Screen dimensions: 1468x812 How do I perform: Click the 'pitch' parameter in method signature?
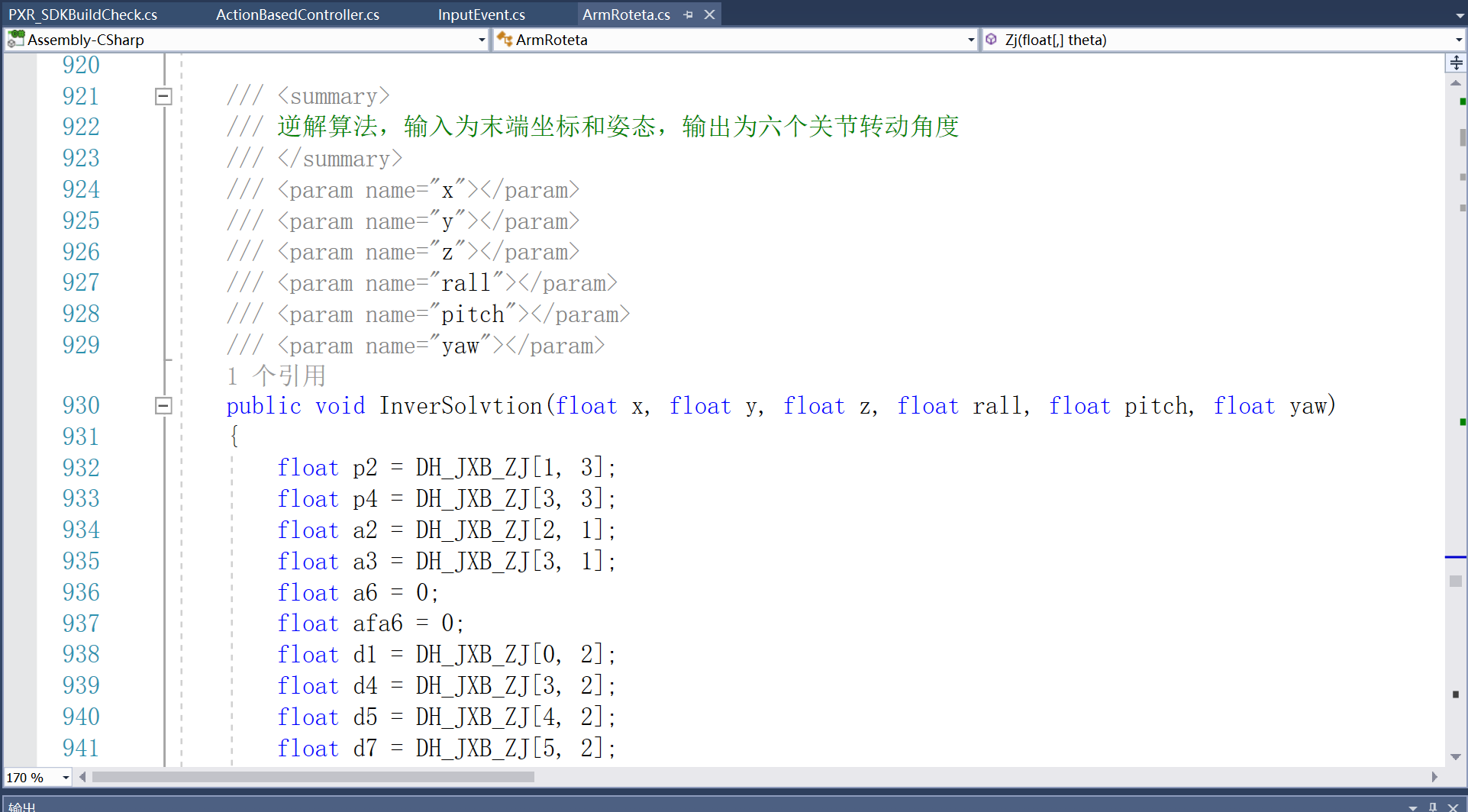click(x=1155, y=406)
